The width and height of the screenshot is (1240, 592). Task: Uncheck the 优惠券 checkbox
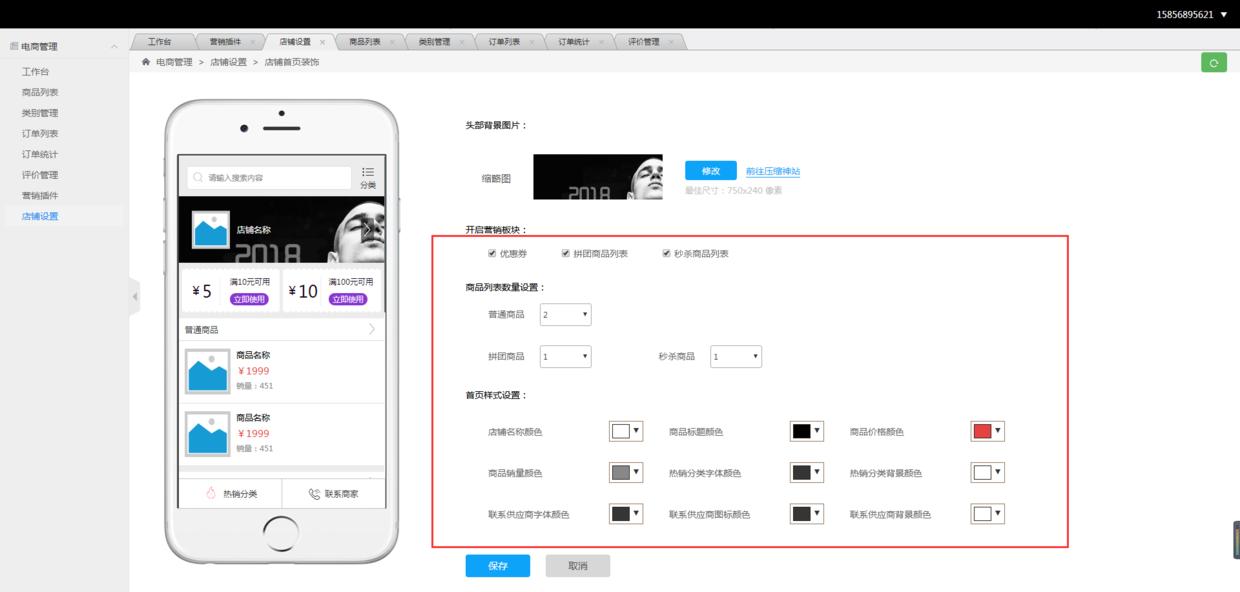(x=492, y=254)
